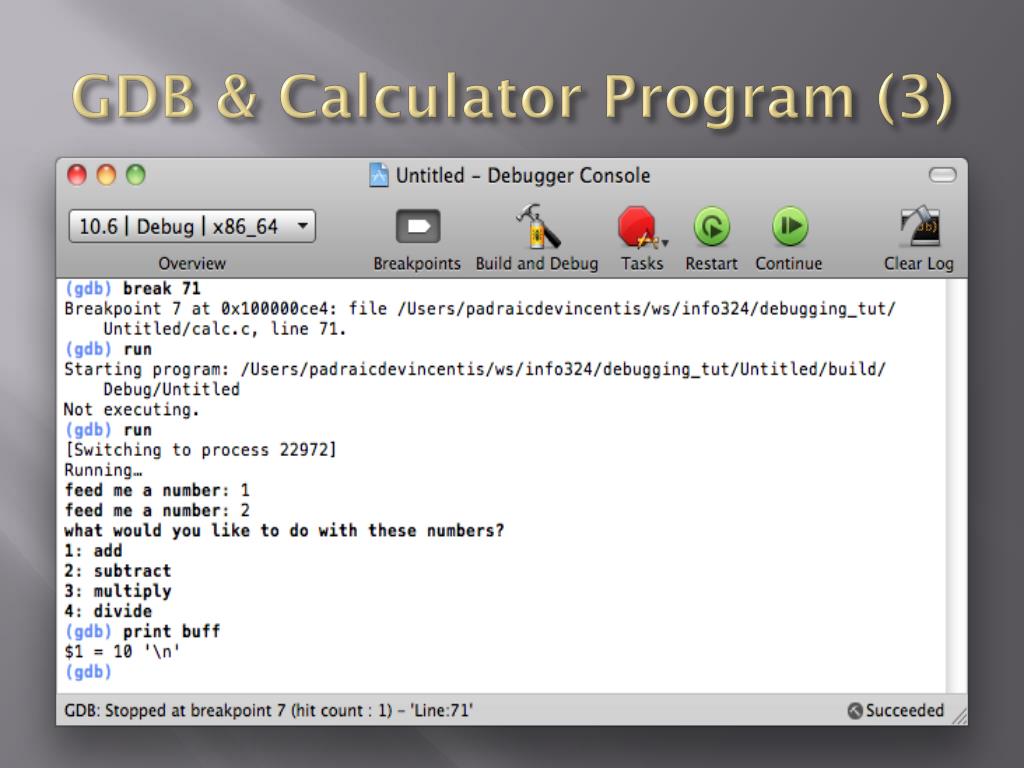
Task: Click the console's vertical scrollbar
Action: pos(957,486)
